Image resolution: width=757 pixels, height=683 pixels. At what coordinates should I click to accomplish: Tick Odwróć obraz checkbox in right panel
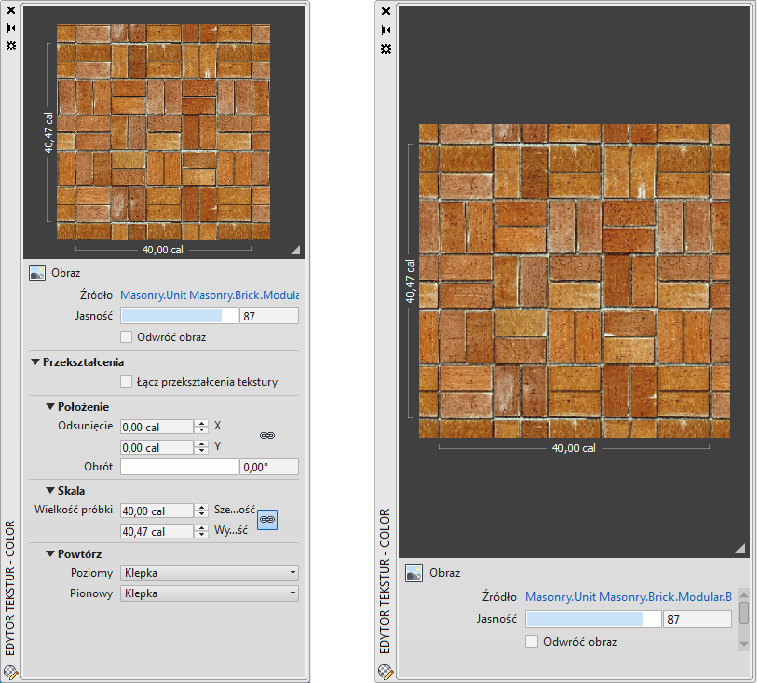pos(532,641)
